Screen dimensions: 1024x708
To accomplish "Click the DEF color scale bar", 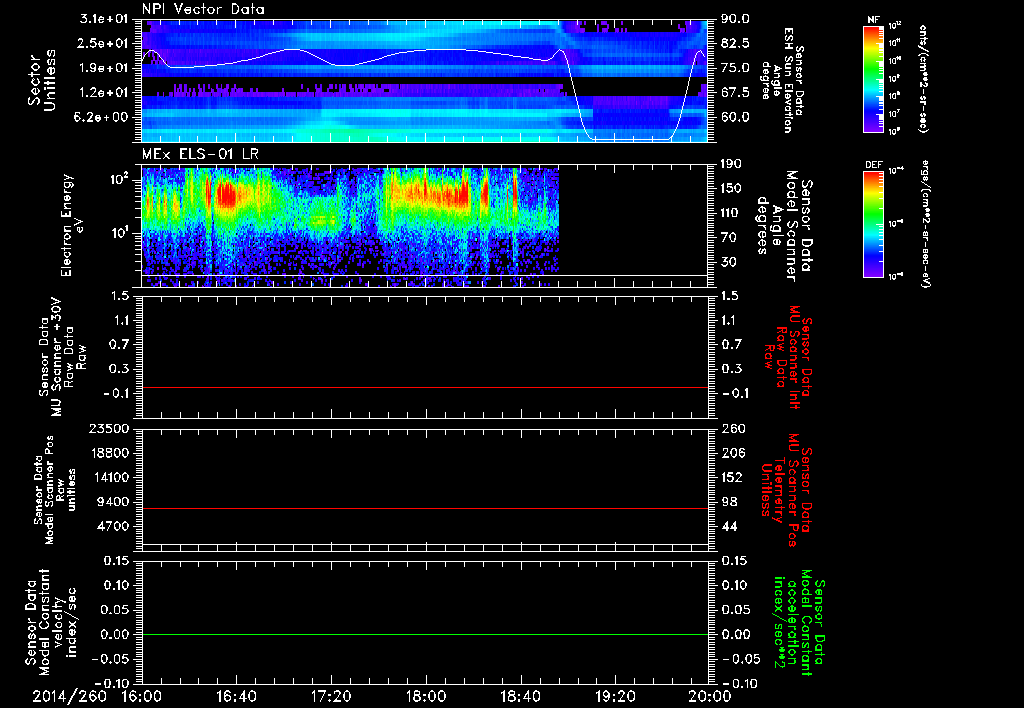I will pyautogui.click(x=870, y=222).
